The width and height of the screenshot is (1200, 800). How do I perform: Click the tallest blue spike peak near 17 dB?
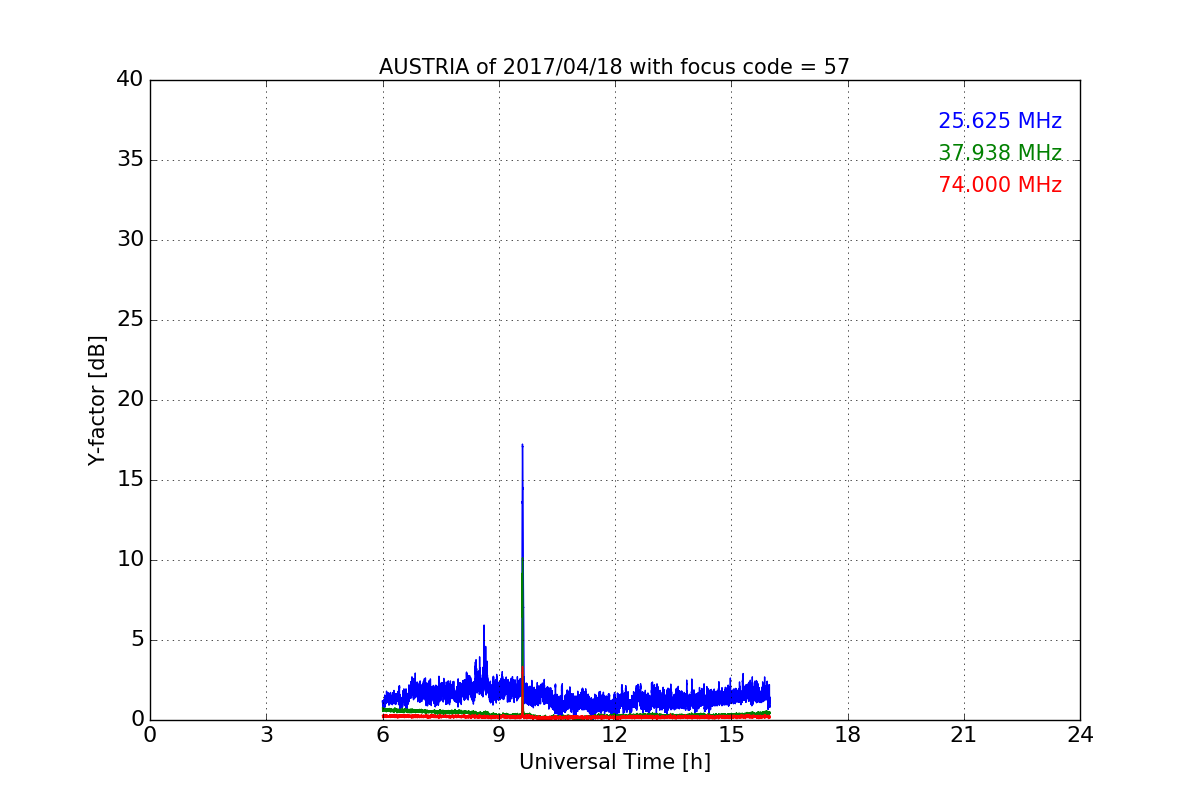click(x=522, y=446)
